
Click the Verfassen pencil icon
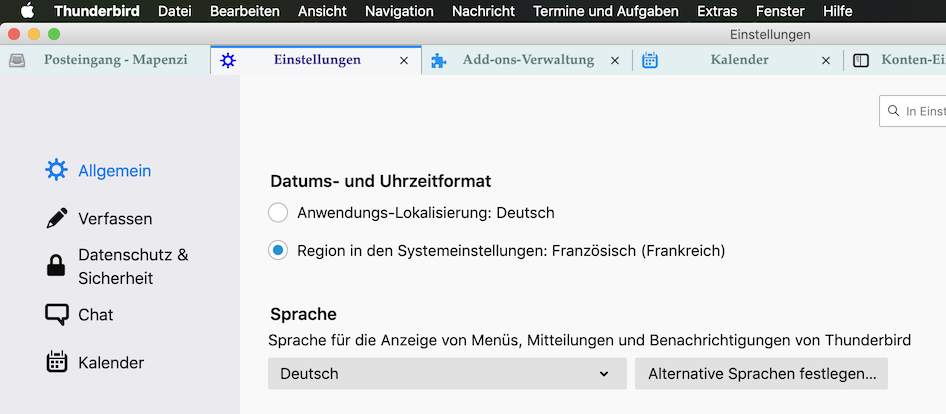(57, 218)
